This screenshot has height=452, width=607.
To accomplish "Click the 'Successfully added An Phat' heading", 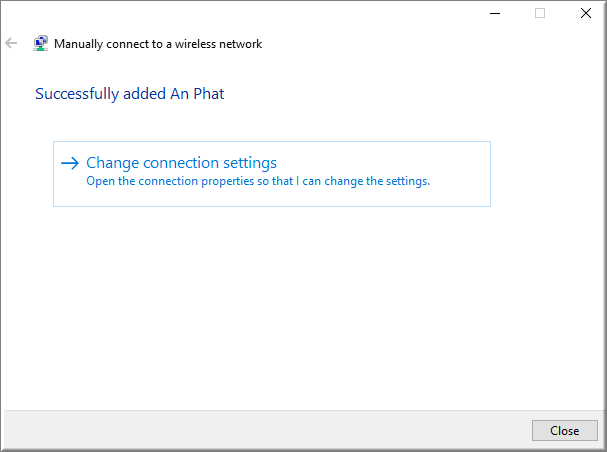I will pos(130,94).
